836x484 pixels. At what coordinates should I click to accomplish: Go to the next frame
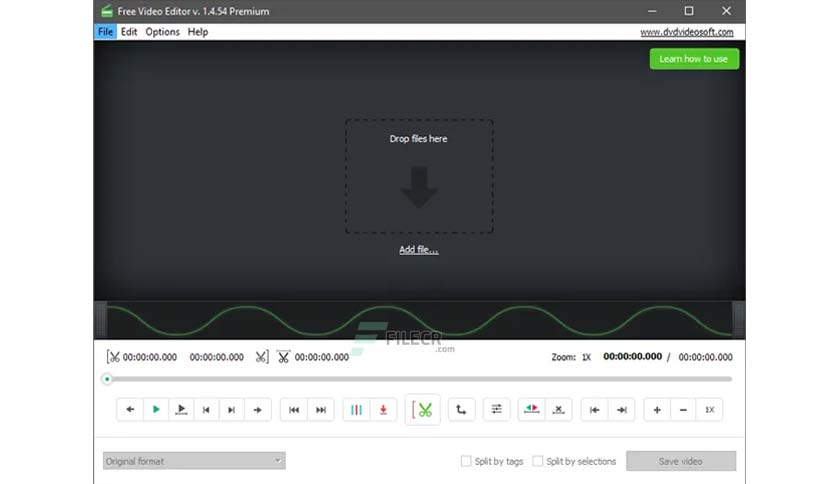coord(231,410)
